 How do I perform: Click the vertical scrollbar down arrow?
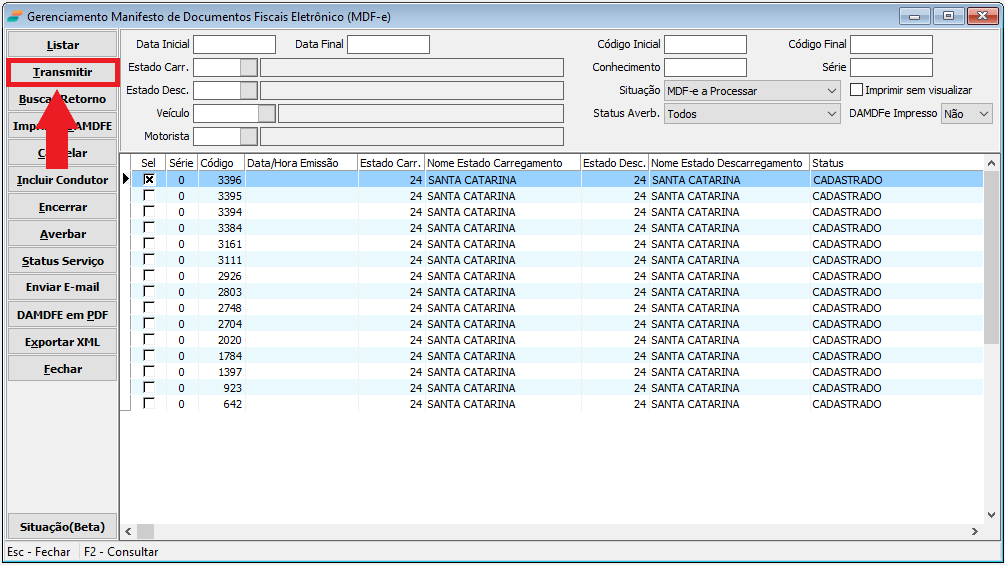[x=991, y=515]
